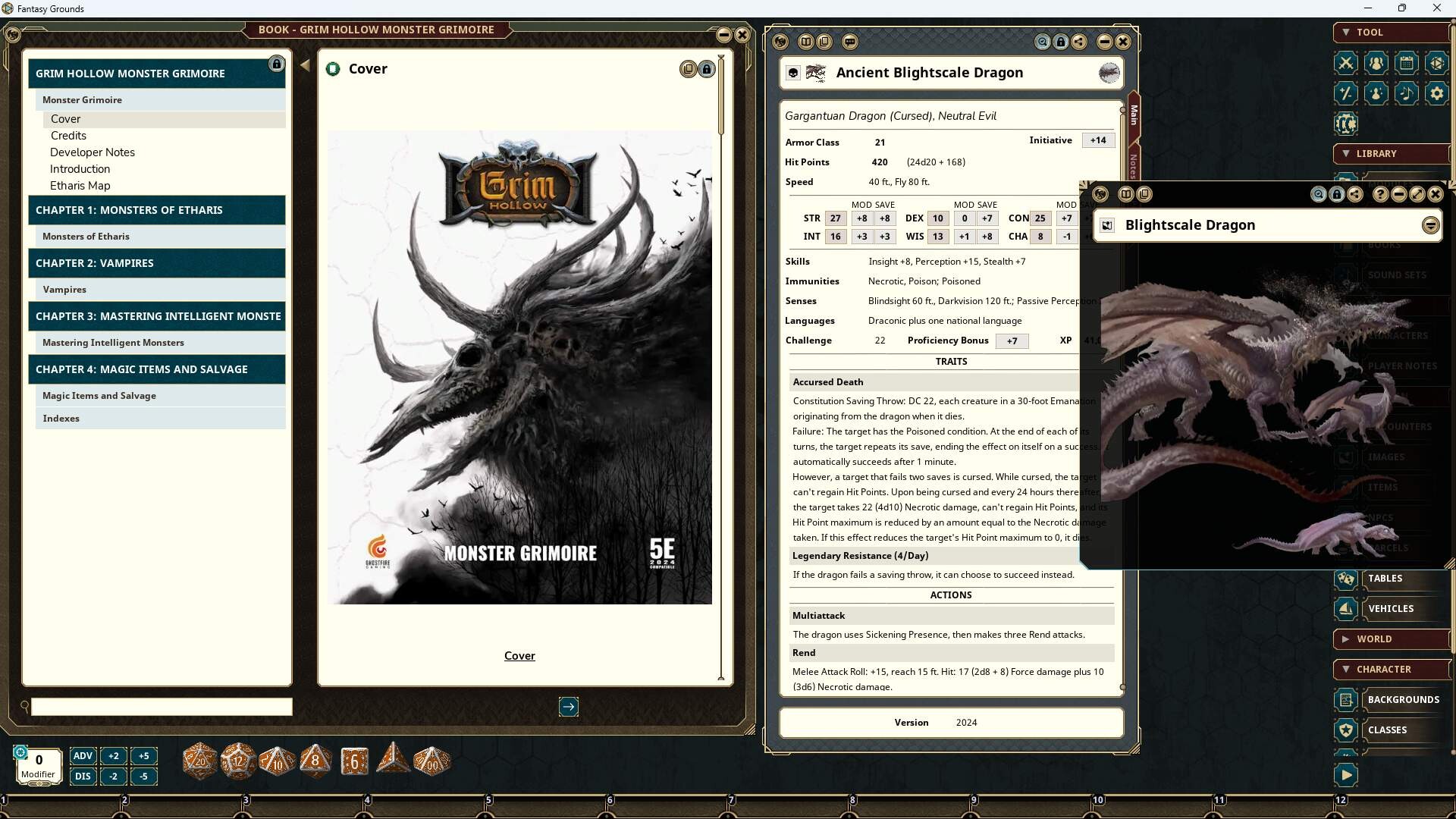Toggle the lock on the Cover page
This screenshot has width=1456, height=819.
point(707,70)
